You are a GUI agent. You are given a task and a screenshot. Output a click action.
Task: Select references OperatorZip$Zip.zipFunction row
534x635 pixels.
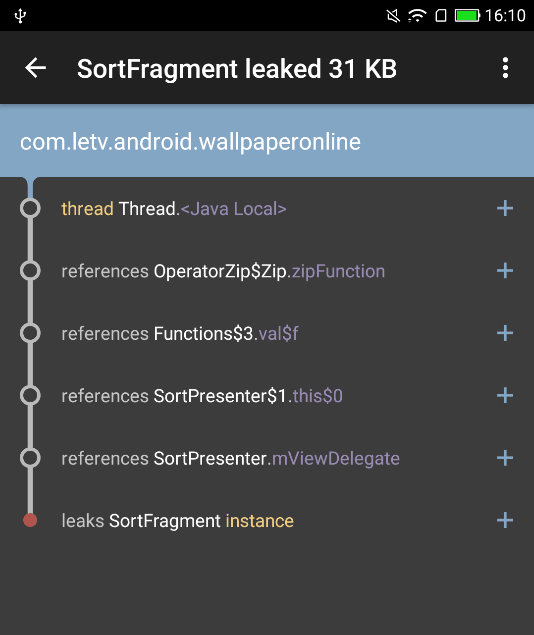pos(267,271)
